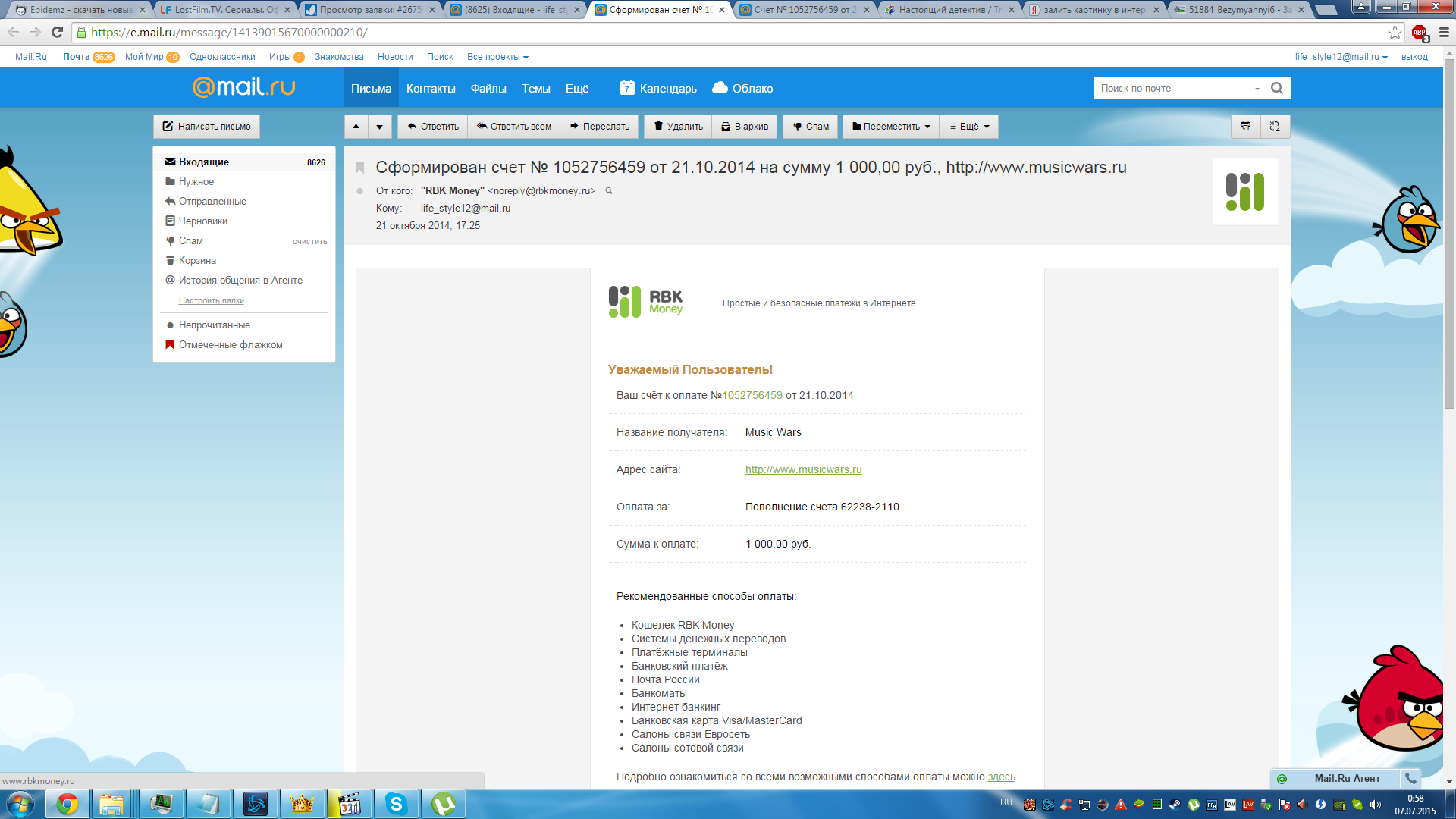Toggle the unread dot indicator
1456x819 pixels.
pyautogui.click(x=359, y=191)
